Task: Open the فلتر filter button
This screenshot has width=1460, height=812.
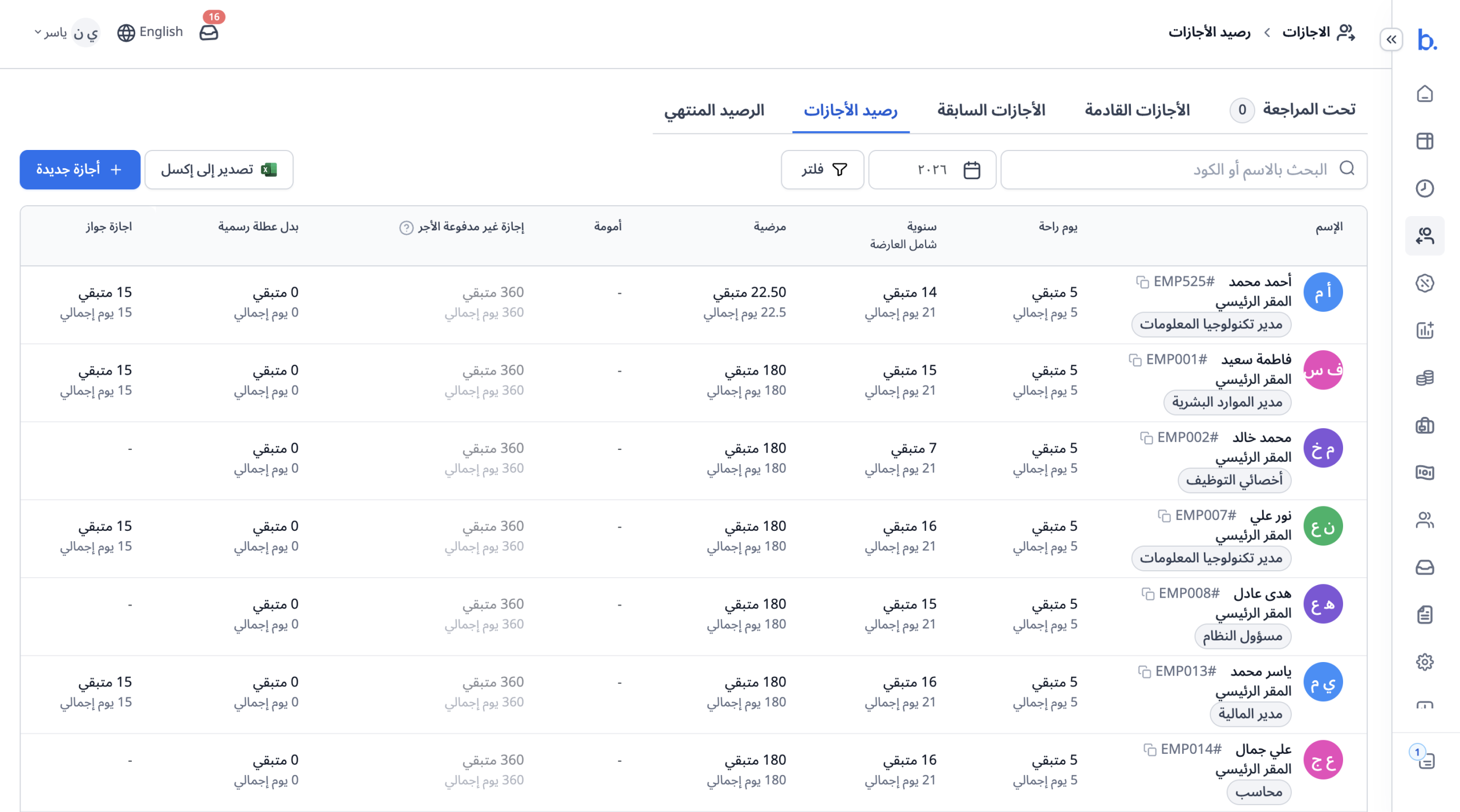Action: (x=822, y=169)
